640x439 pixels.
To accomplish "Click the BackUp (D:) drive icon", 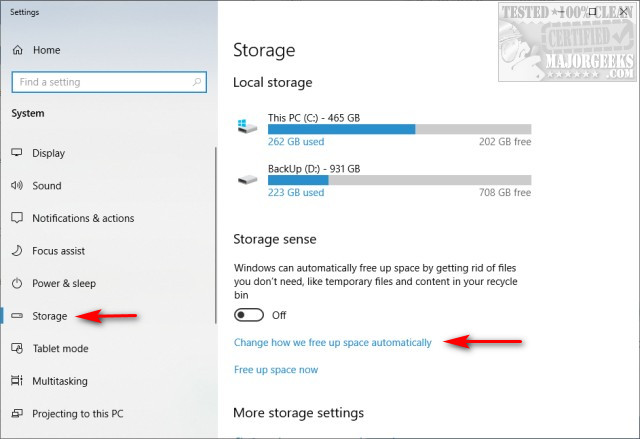I will 247,180.
